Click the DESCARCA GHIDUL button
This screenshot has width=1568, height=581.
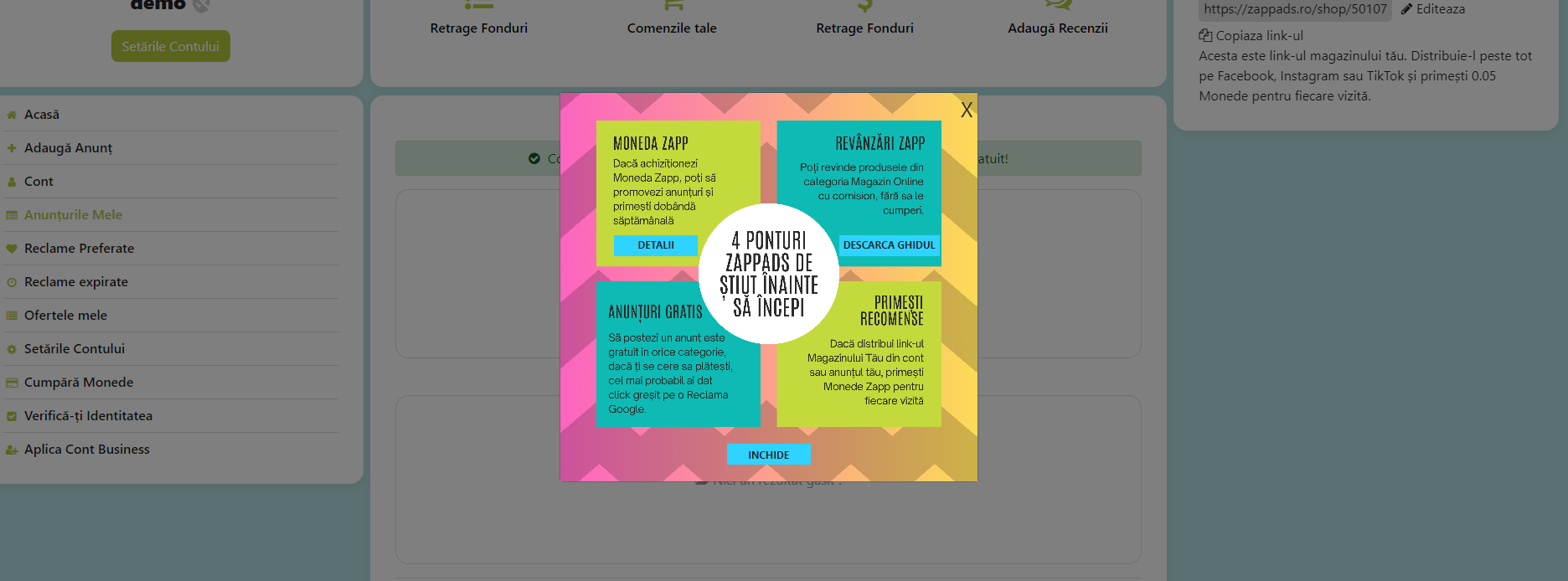tap(888, 245)
